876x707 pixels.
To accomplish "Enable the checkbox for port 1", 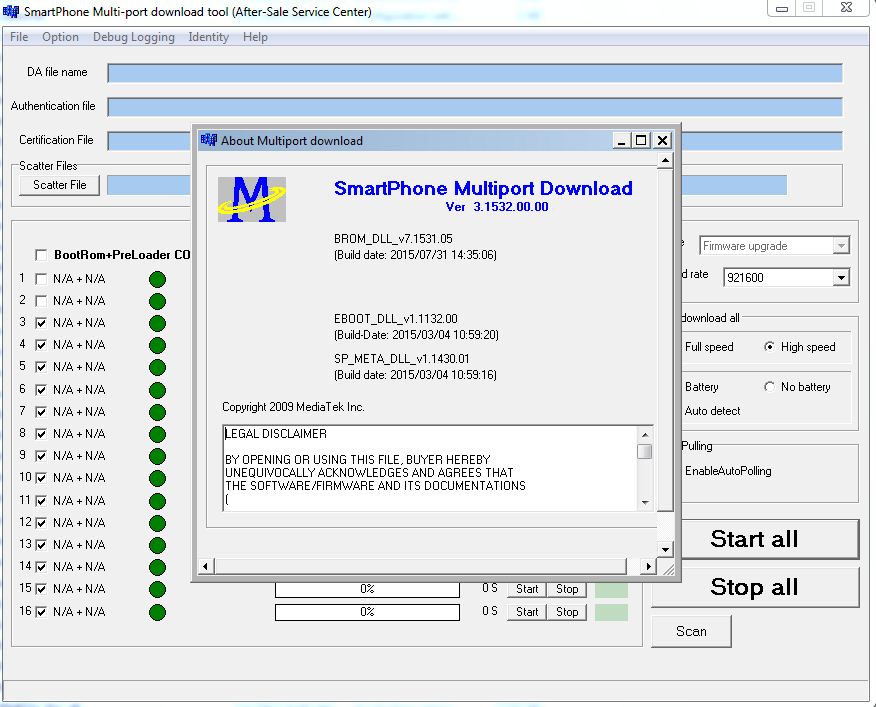I will (x=40, y=278).
